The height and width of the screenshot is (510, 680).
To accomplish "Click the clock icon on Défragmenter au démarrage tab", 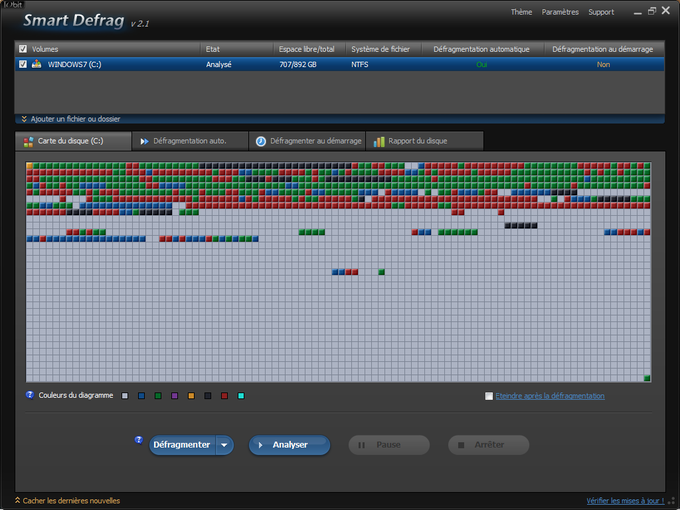I will (x=261, y=141).
